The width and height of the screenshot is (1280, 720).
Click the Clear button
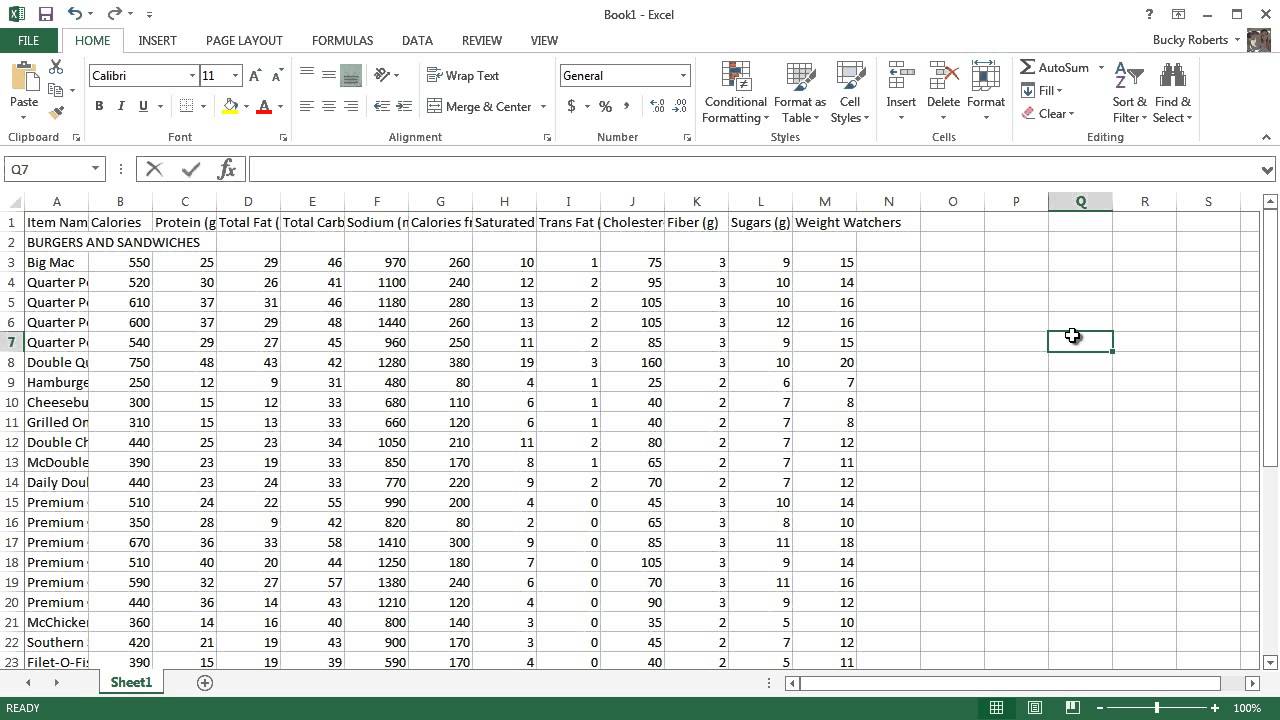[1047, 114]
